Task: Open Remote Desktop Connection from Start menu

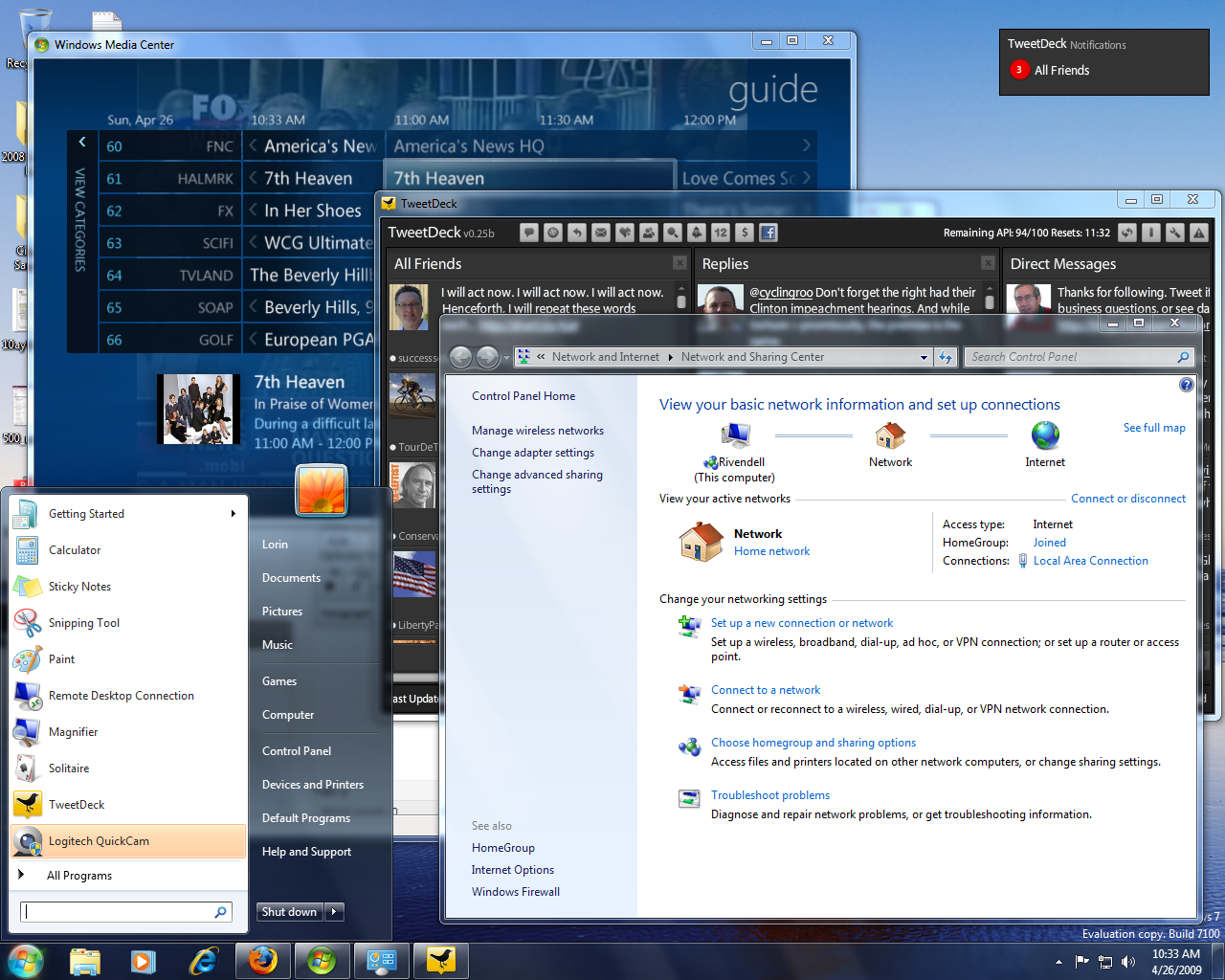Action: click(129, 696)
